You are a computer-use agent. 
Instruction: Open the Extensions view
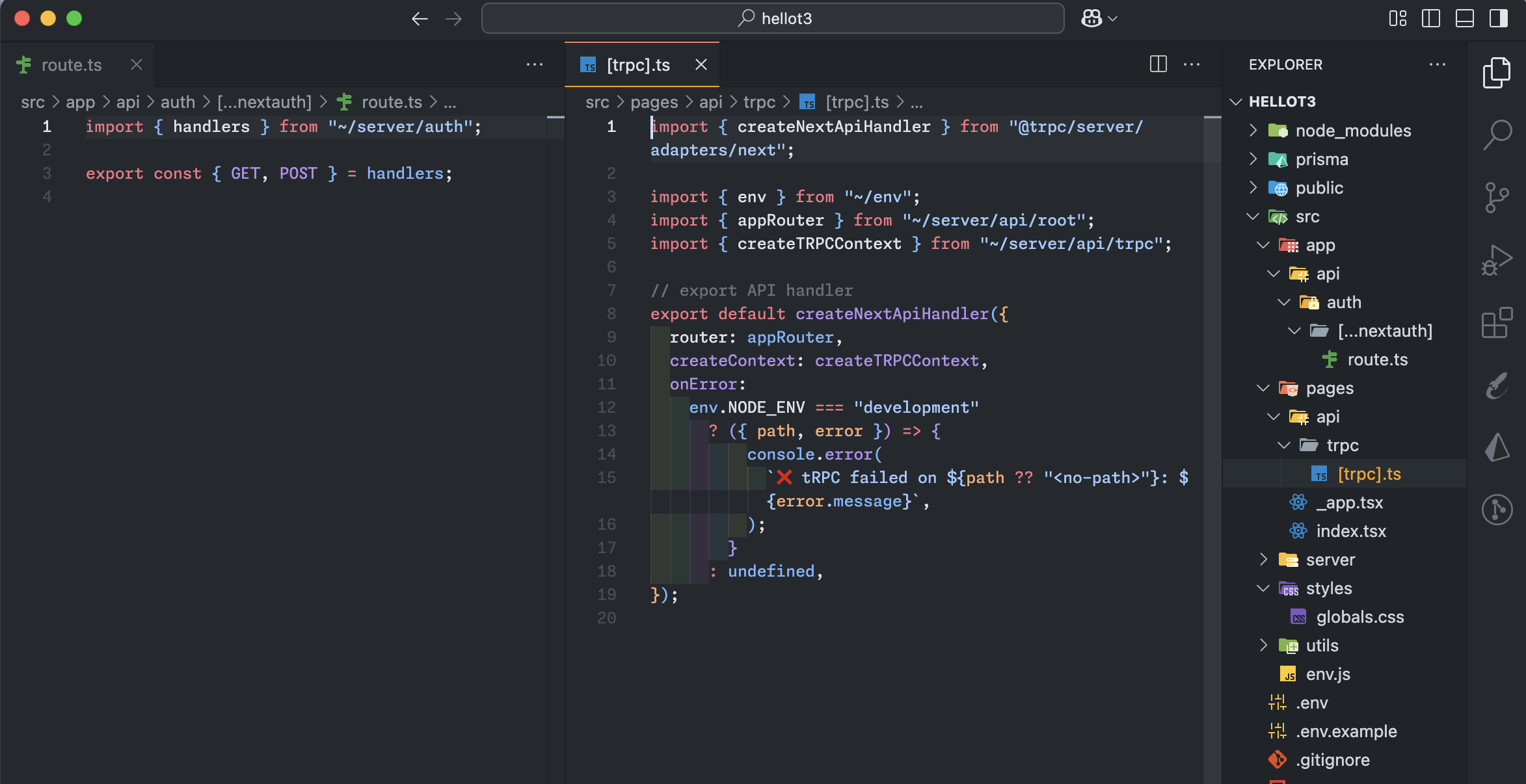(1497, 323)
